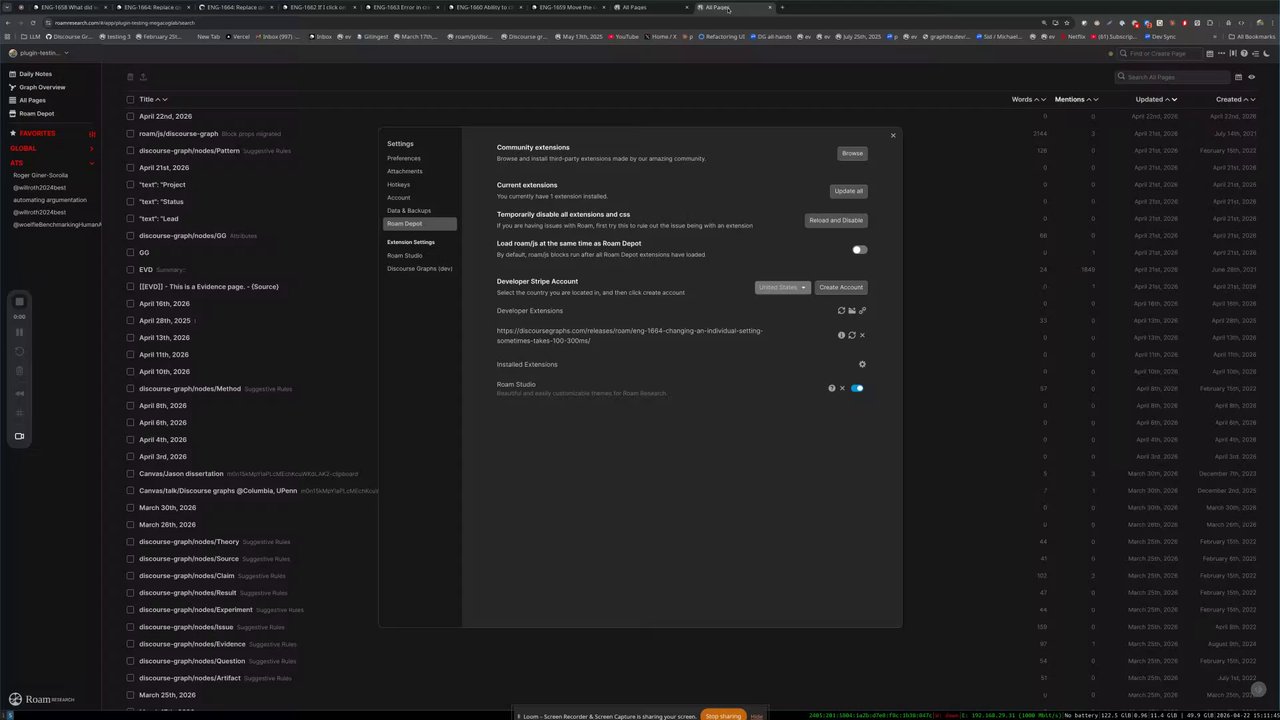Pause the Loom recording
This screenshot has height=720, width=1280.
[19, 332]
